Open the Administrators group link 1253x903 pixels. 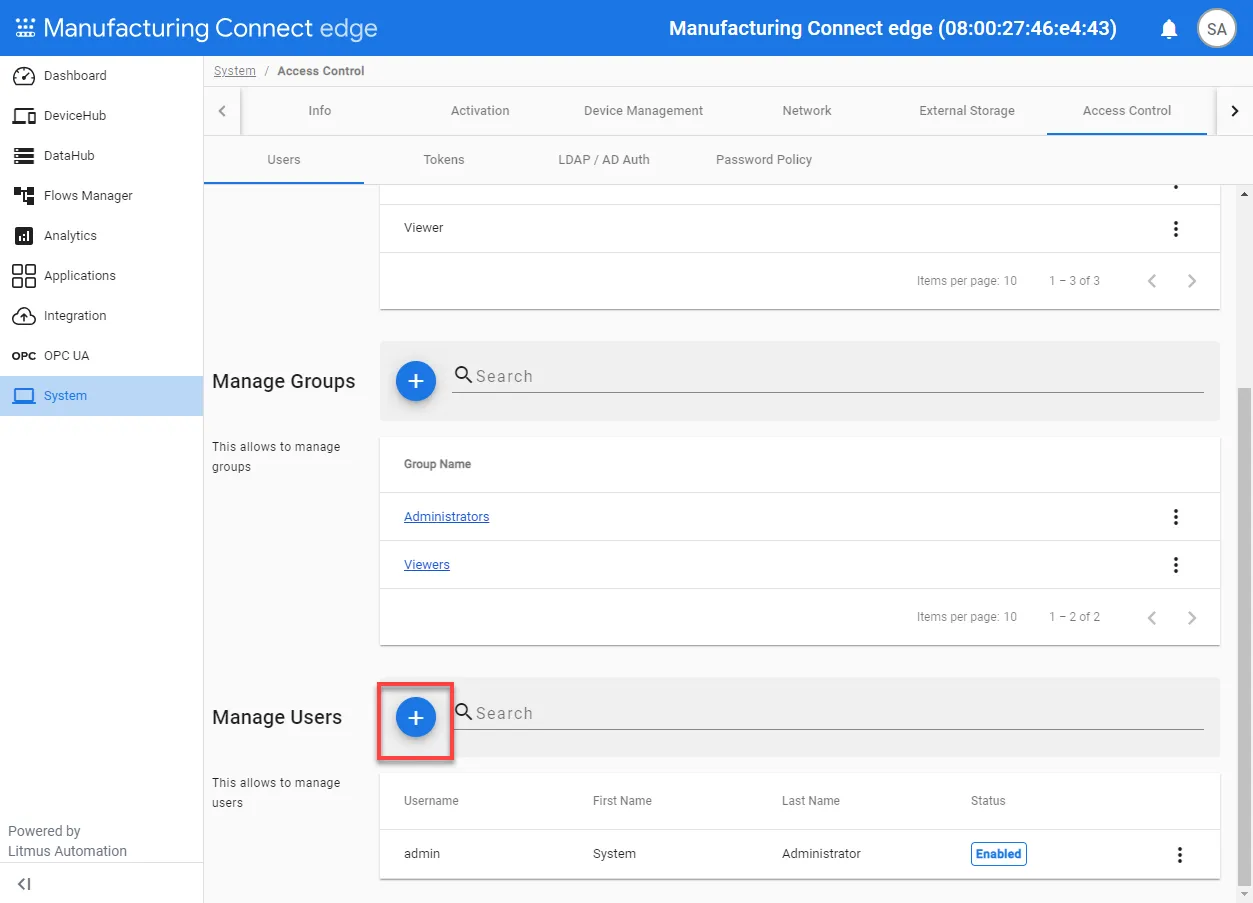pyautogui.click(x=446, y=517)
